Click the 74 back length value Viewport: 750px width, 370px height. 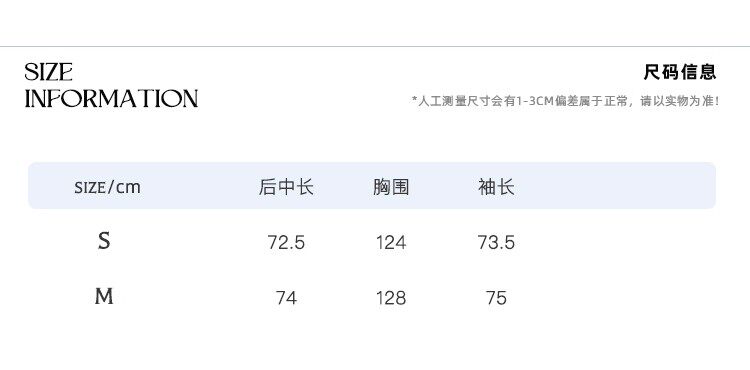click(x=286, y=298)
